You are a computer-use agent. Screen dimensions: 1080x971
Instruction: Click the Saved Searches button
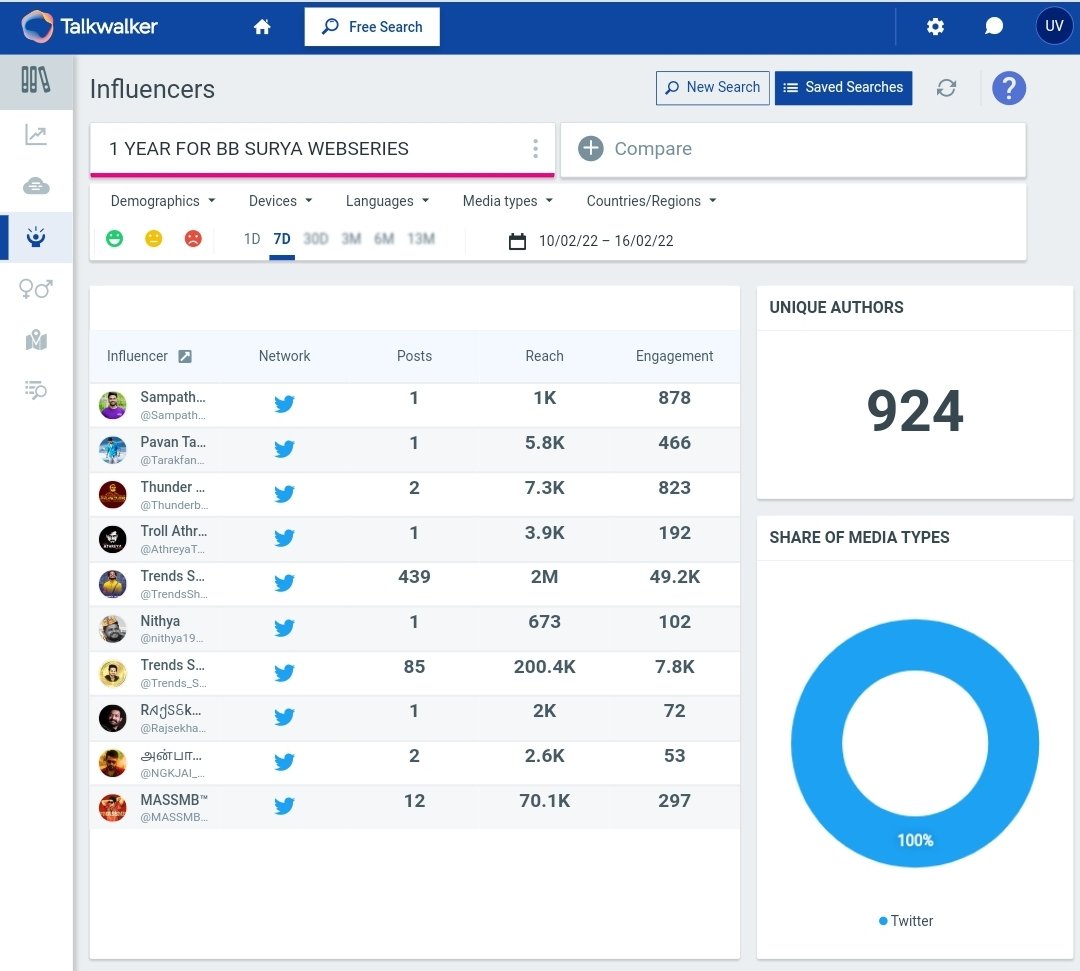843,88
